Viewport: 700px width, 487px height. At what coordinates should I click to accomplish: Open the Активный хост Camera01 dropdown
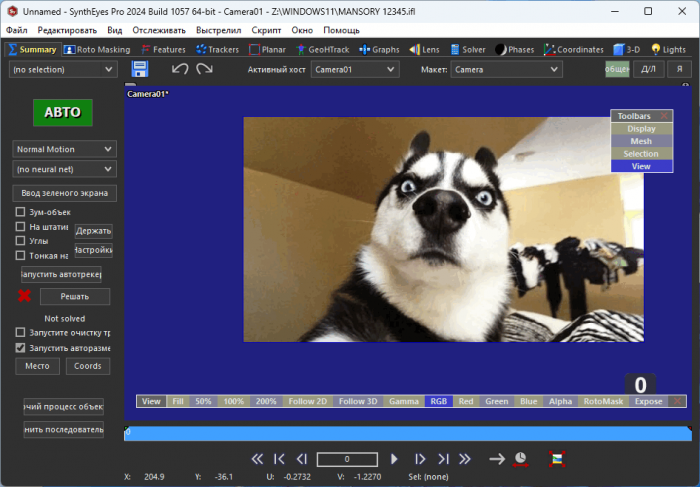click(x=354, y=69)
